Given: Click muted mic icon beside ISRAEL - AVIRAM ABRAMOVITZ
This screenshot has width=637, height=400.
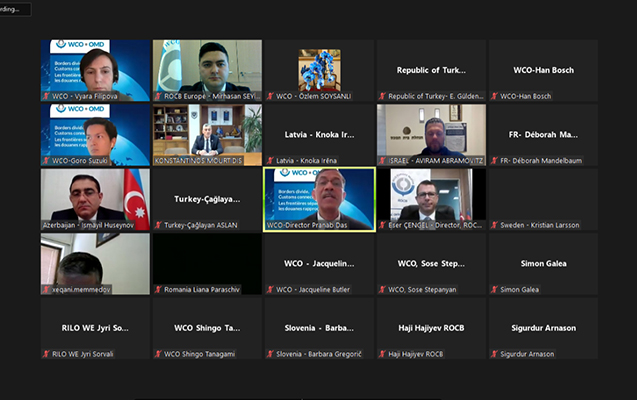Looking at the screenshot, I should coord(382,161).
